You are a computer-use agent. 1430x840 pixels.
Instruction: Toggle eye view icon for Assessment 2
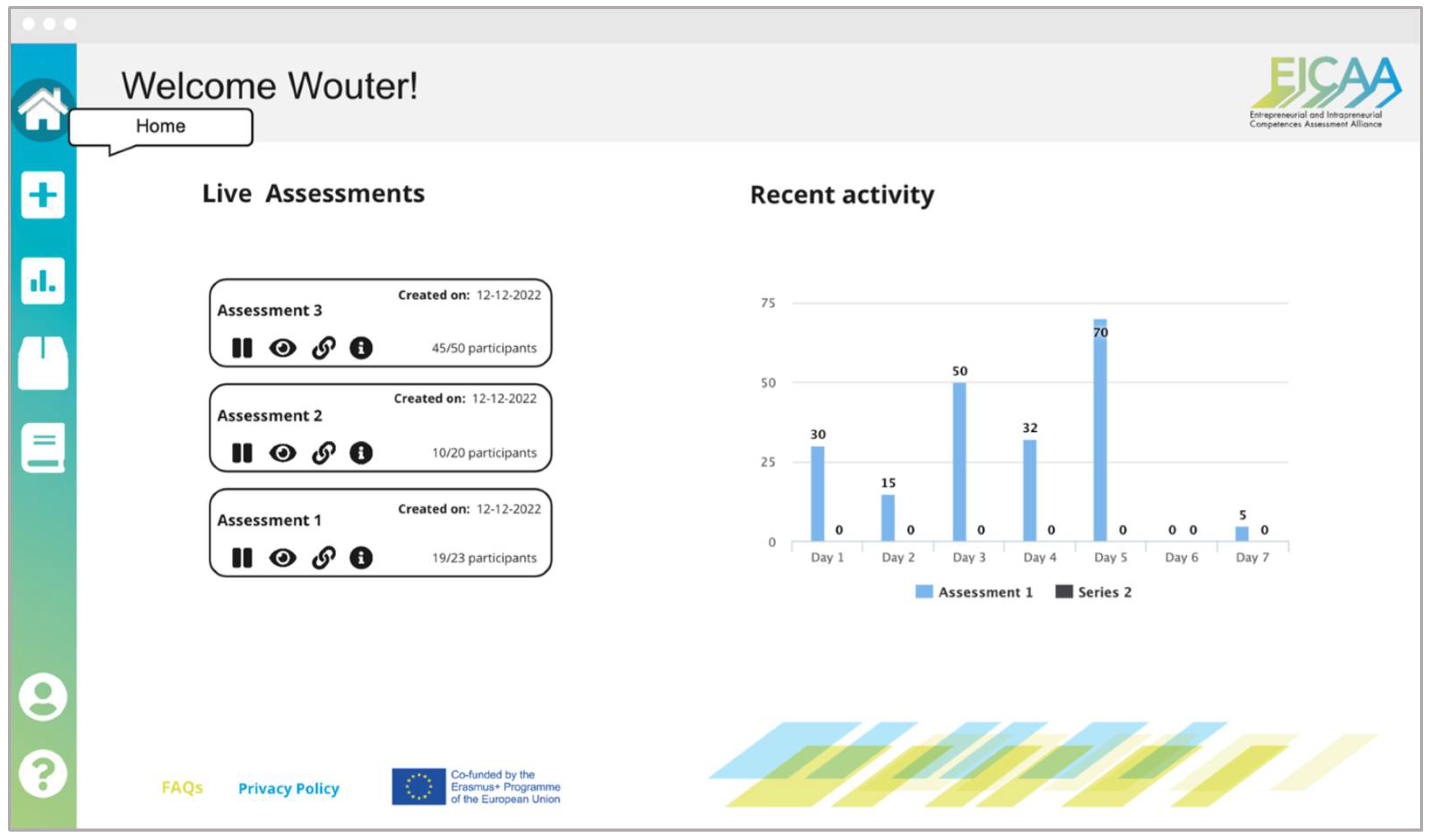pyautogui.click(x=282, y=453)
